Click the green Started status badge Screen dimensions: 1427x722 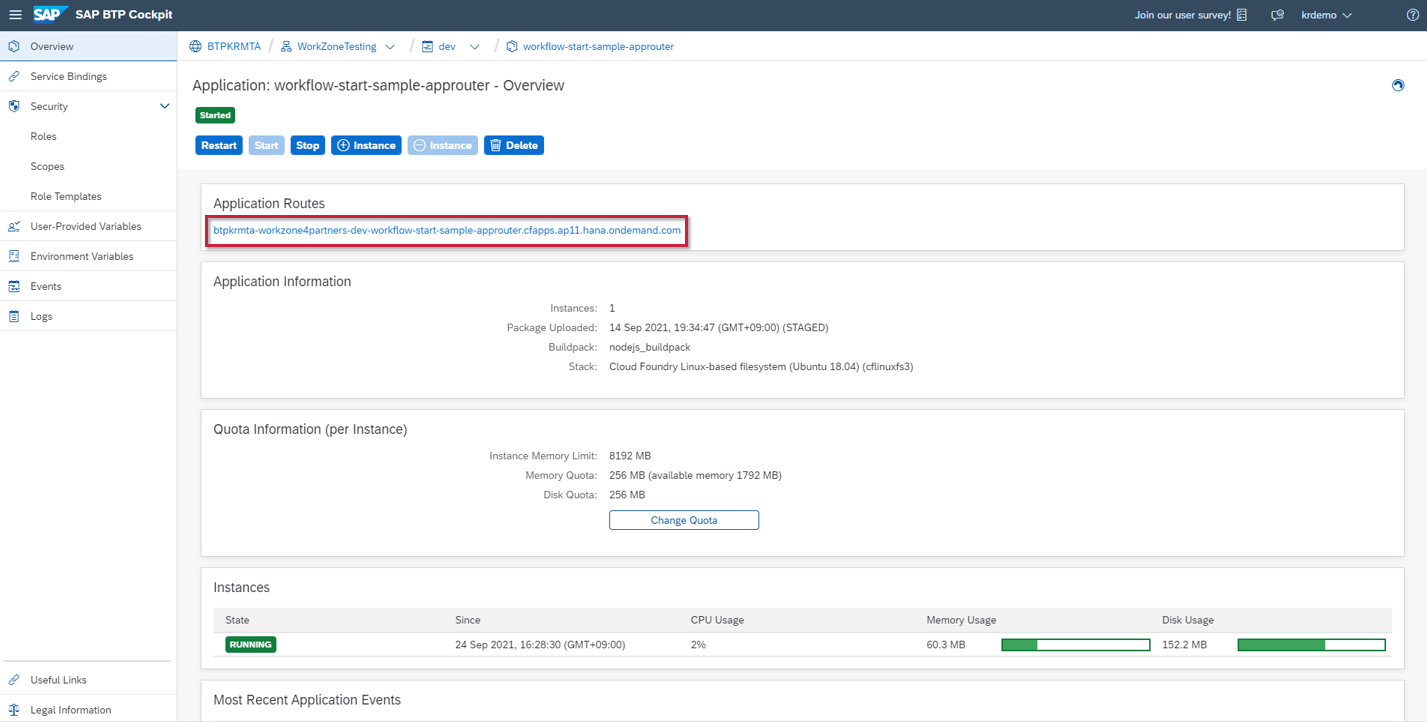coord(215,115)
